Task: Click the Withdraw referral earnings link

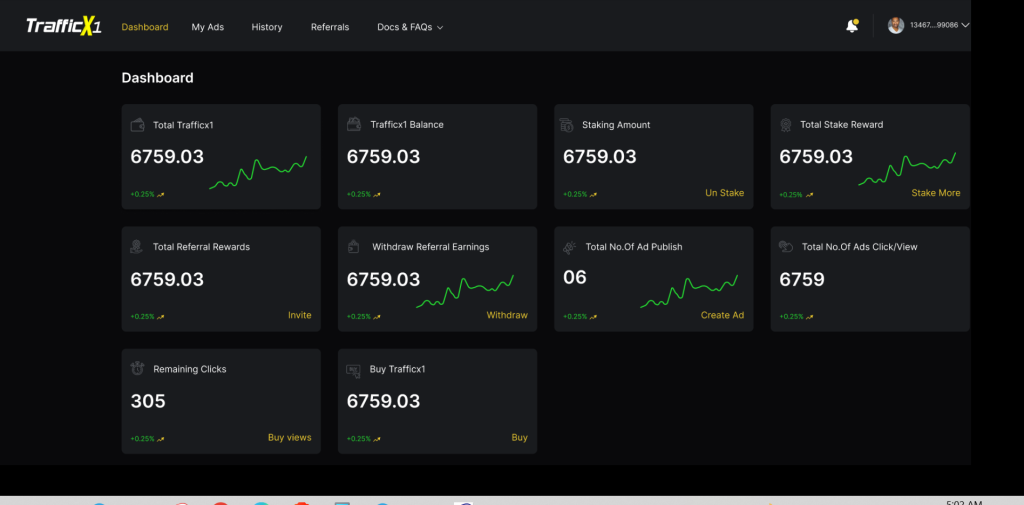Action: pyautogui.click(x=507, y=315)
